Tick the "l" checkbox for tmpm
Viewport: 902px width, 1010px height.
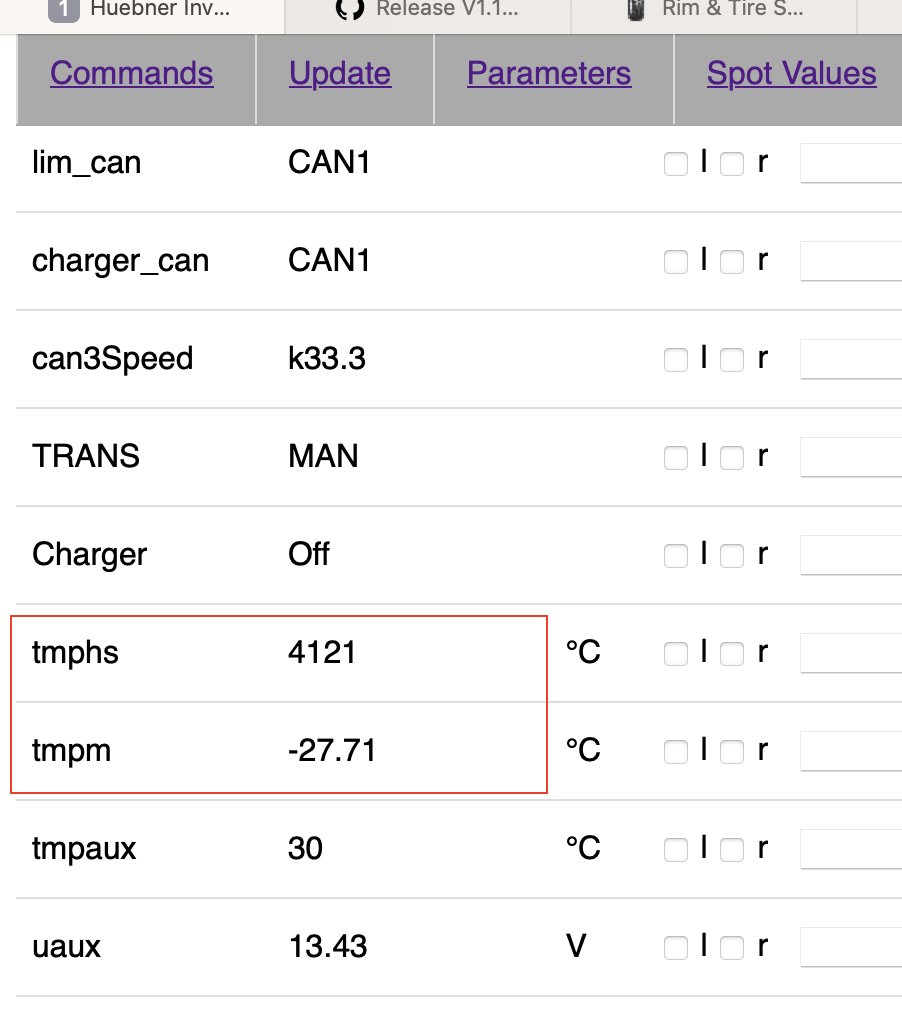coord(676,752)
